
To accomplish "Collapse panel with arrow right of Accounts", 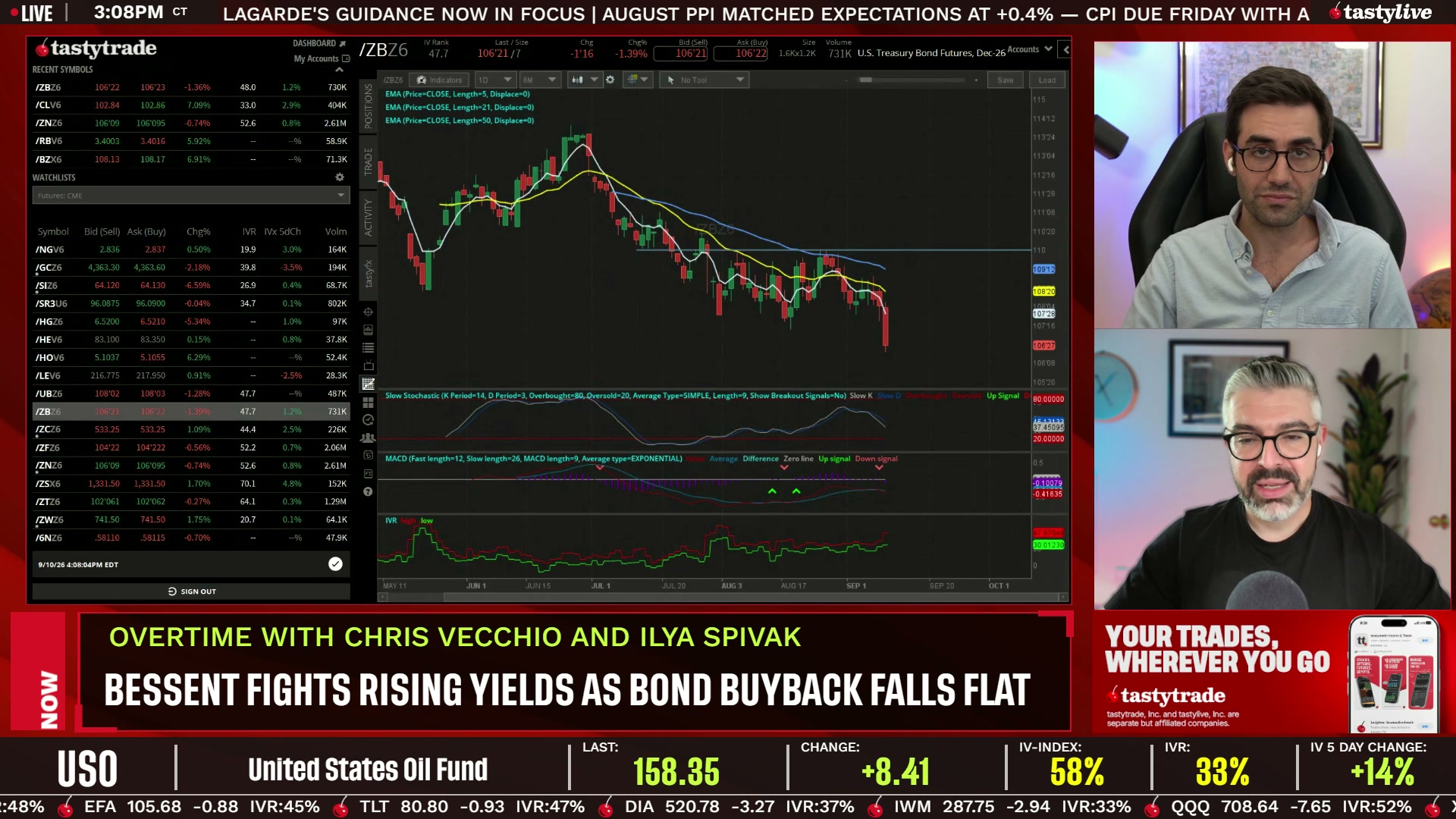I will [1065, 50].
